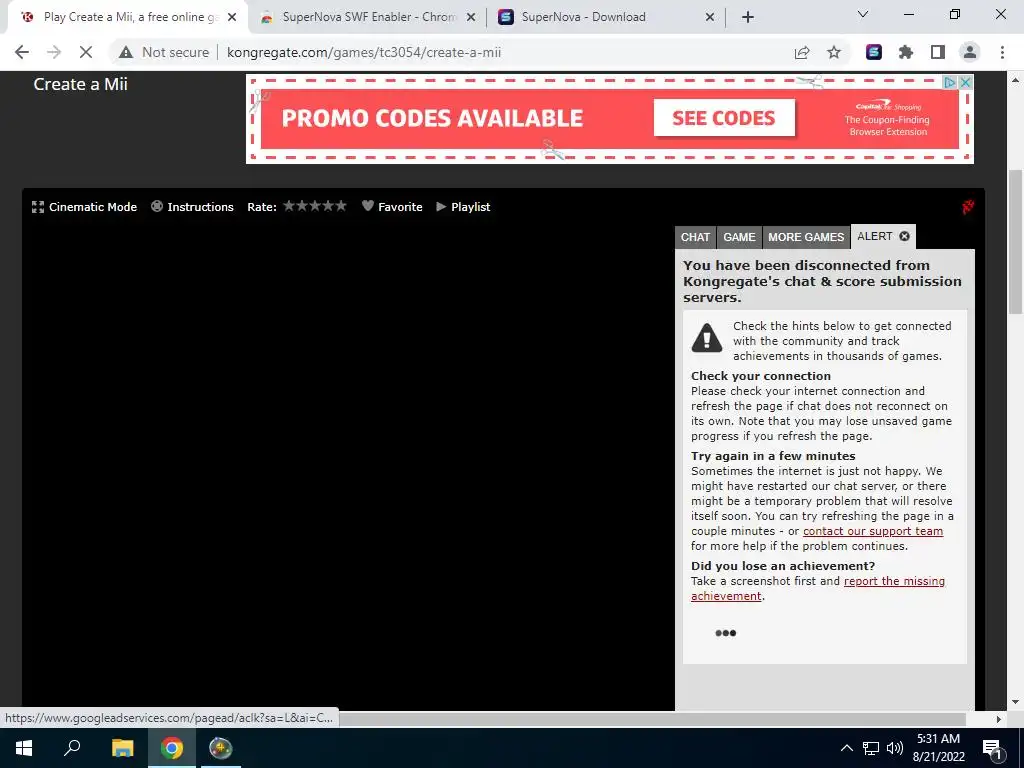Open the tab search chevron

click(x=863, y=14)
